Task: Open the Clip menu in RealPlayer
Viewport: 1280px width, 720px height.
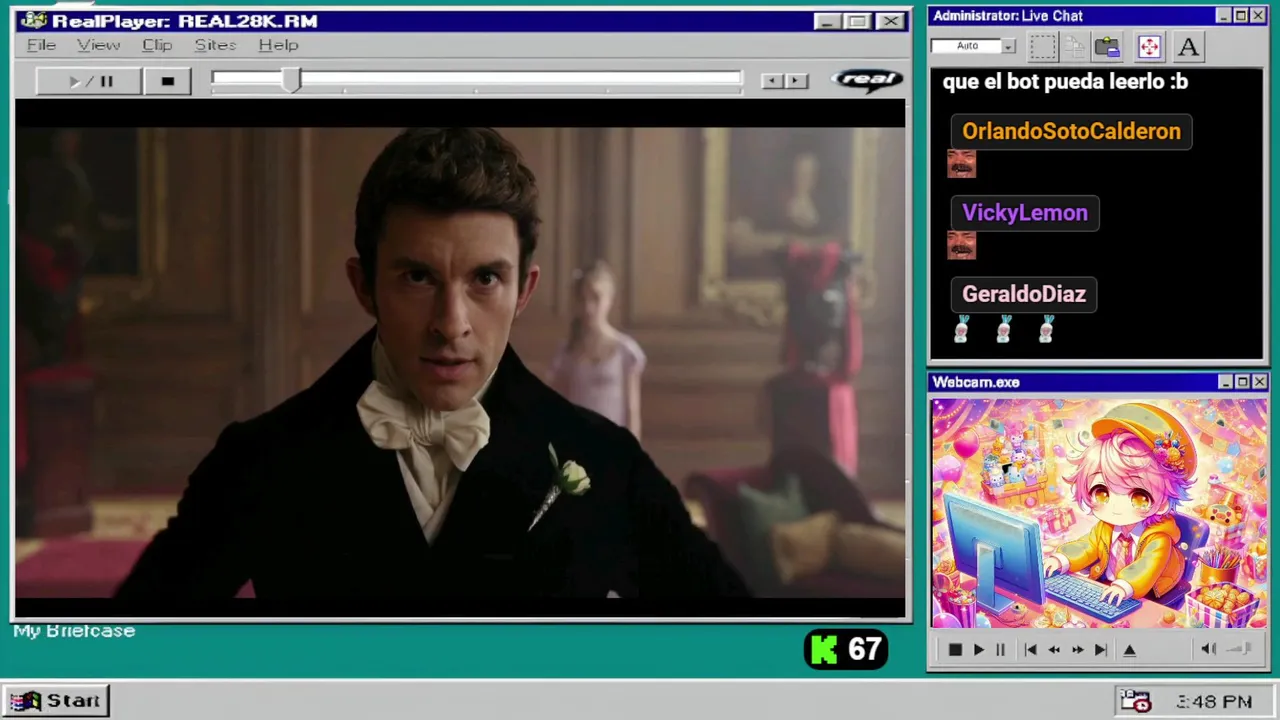Action: [157, 45]
